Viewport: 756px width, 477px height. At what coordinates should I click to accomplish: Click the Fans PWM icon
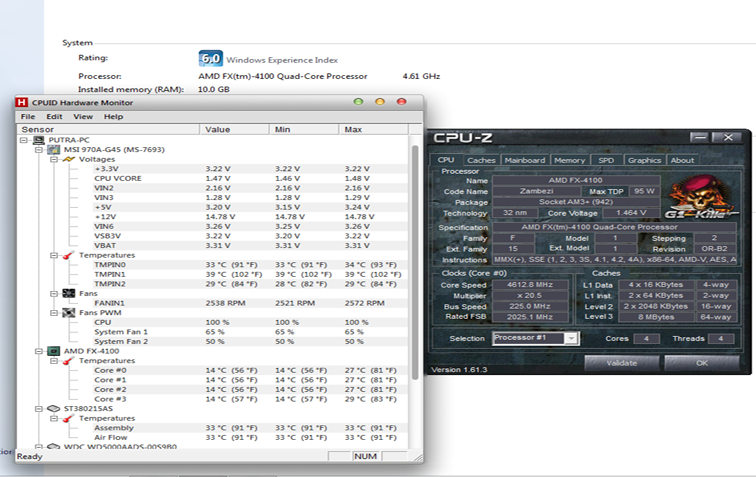click(x=69, y=313)
